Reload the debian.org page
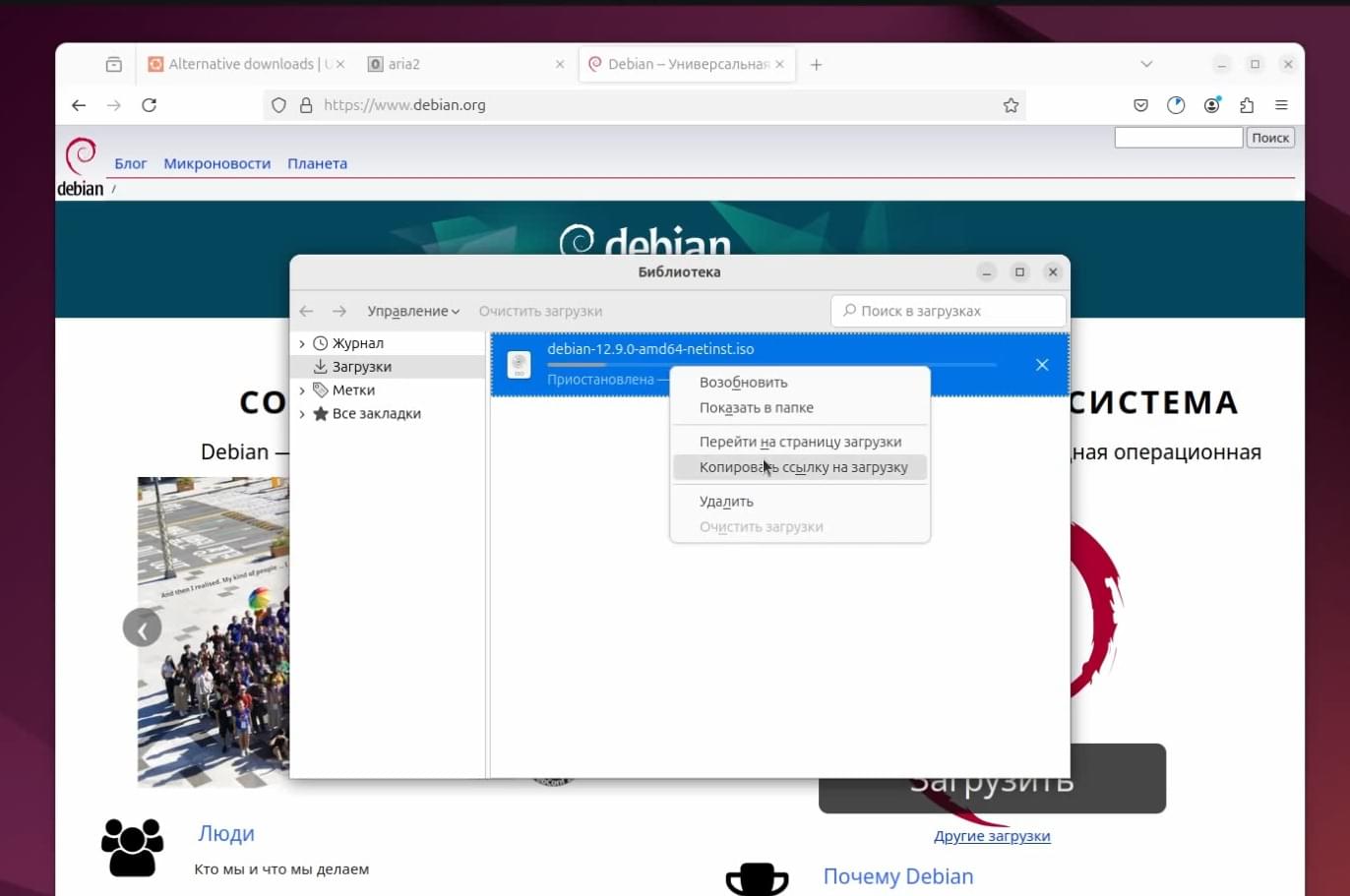 [x=150, y=105]
